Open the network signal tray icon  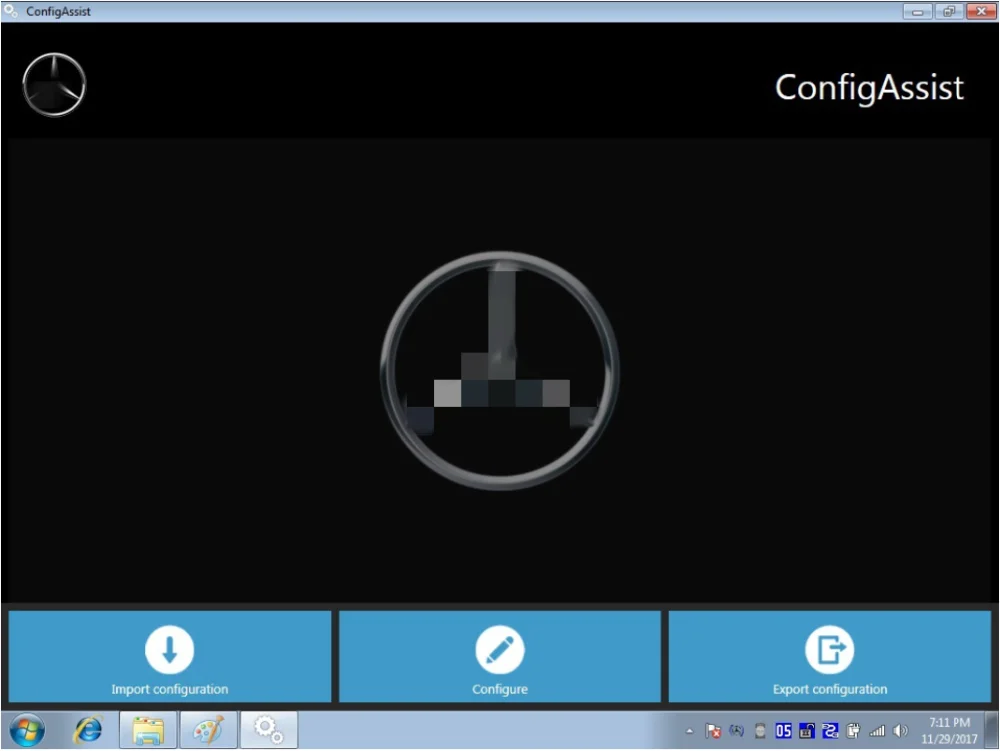pyautogui.click(x=877, y=731)
